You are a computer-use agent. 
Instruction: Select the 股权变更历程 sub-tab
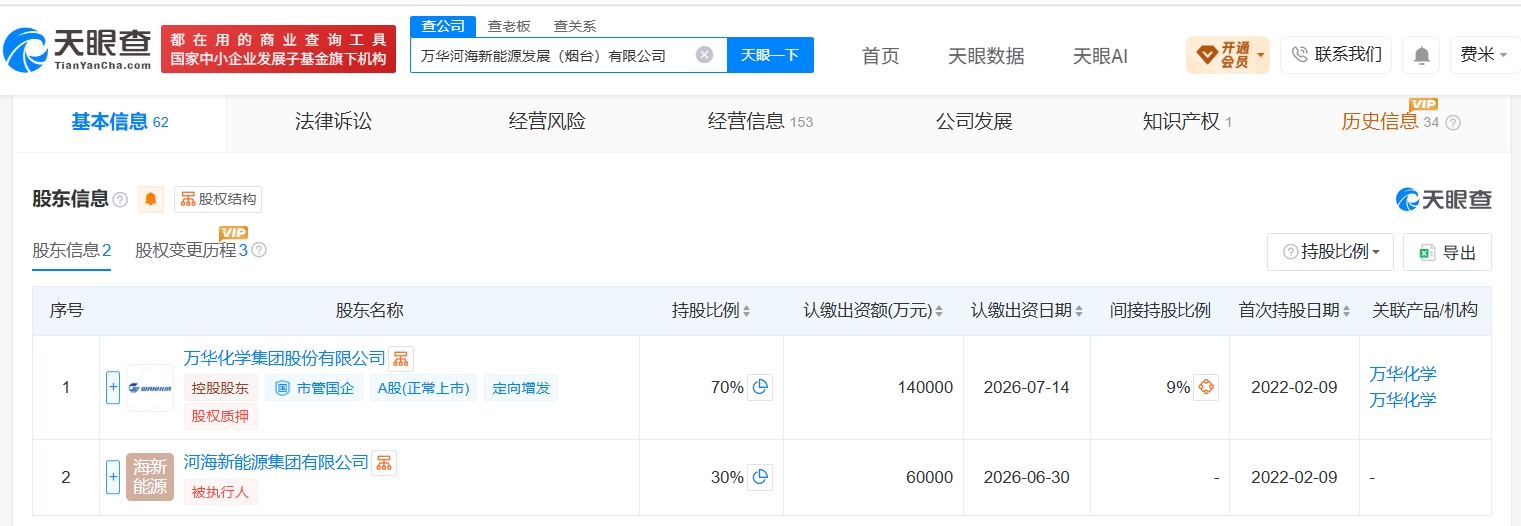pos(191,250)
